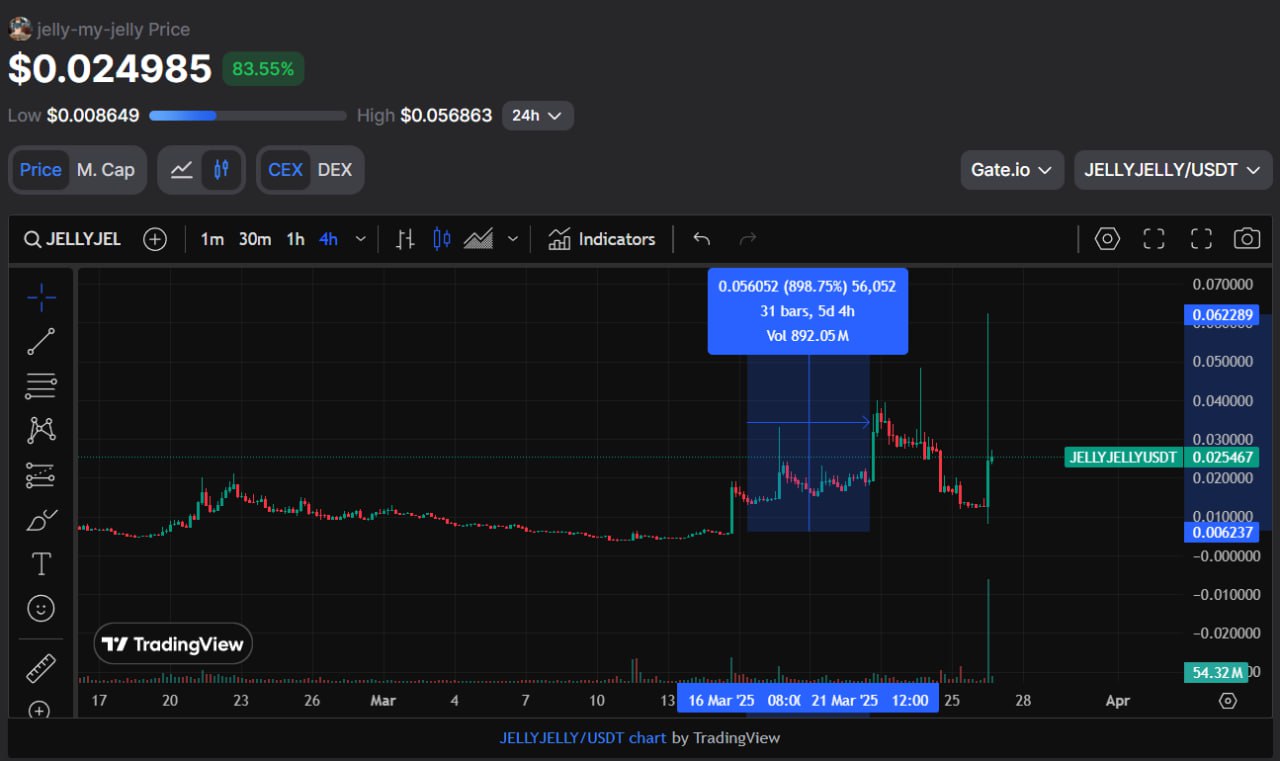This screenshot has width=1280, height=761.
Task: Select CEX data source
Action: point(285,170)
